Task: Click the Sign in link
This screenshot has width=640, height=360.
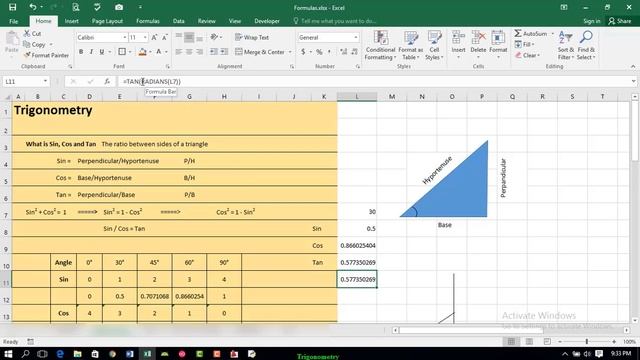Action: pyautogui.click(x=591, y=21)
